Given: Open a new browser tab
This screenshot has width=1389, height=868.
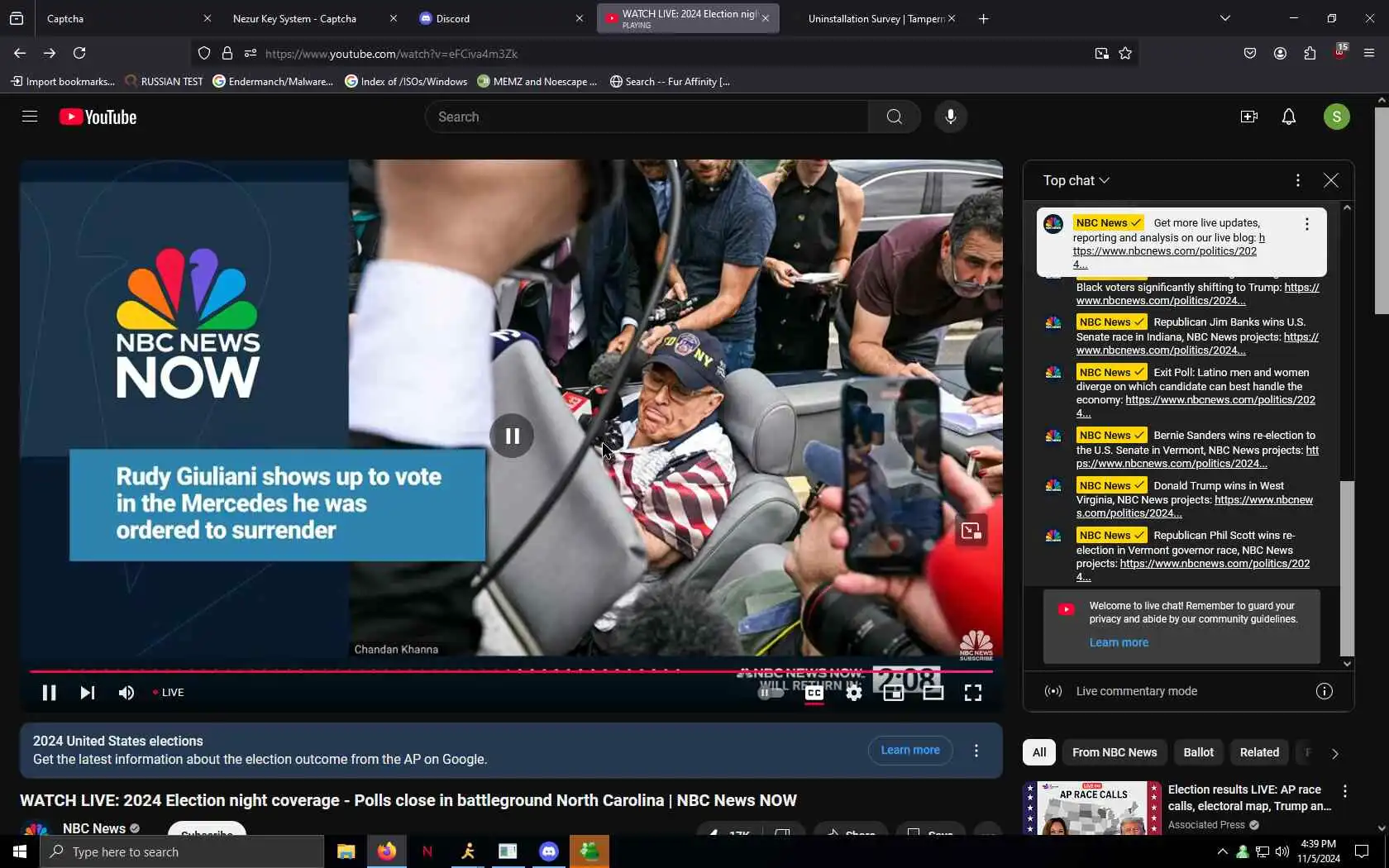Looking at the screenshot, I should coord(983,18).
